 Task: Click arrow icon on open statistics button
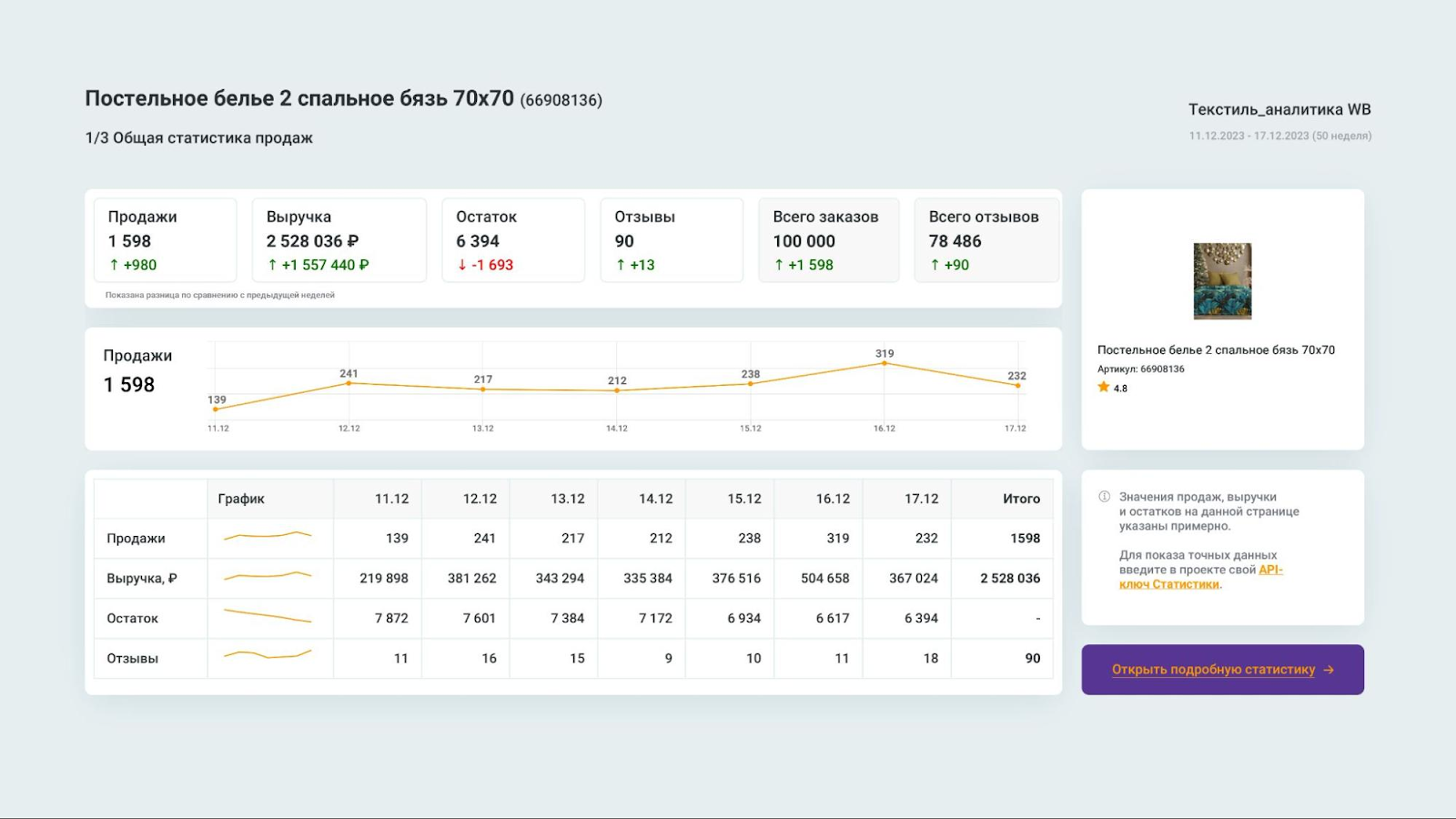coord(1329,670)
